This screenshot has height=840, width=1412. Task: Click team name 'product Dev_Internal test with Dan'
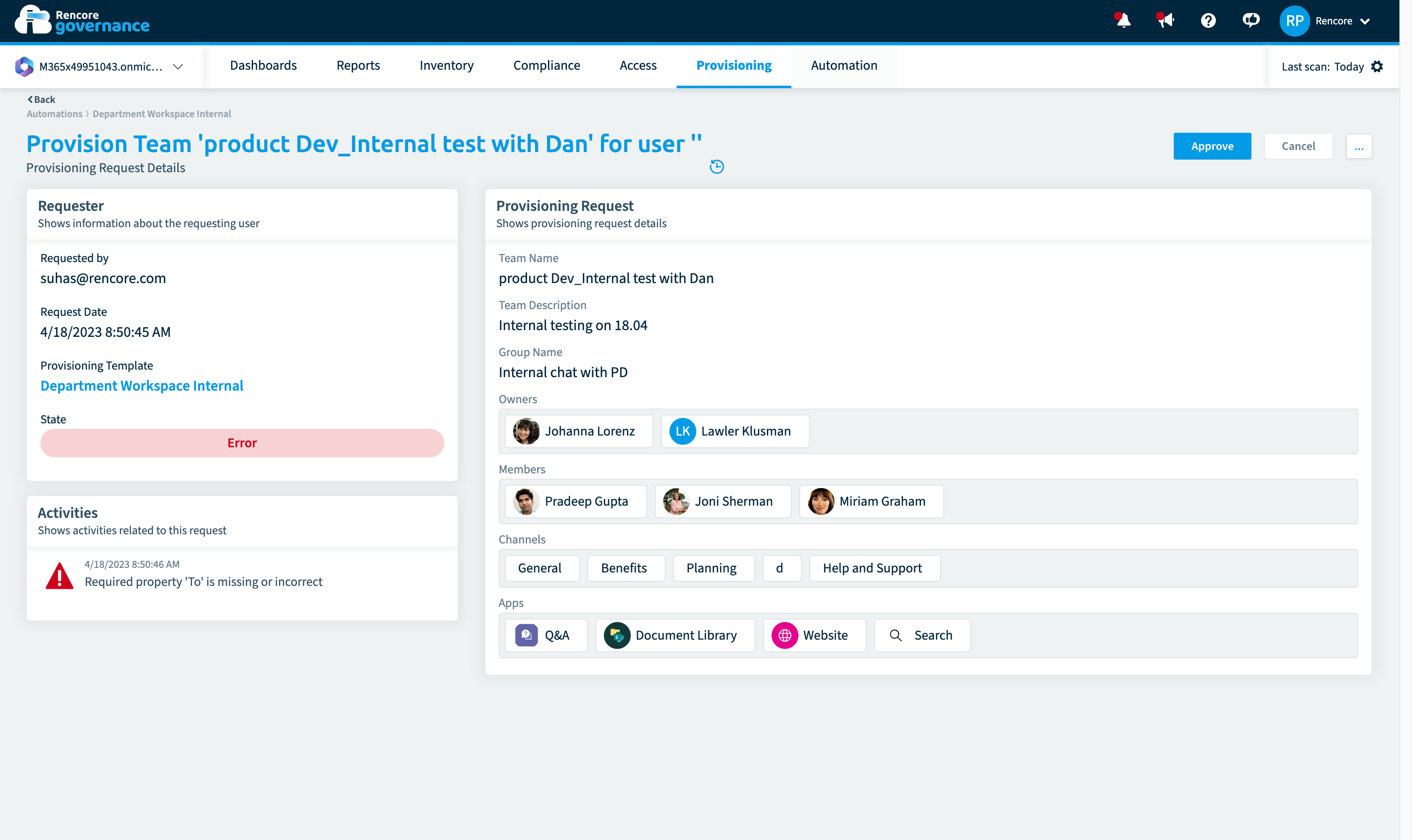point(606,278)
